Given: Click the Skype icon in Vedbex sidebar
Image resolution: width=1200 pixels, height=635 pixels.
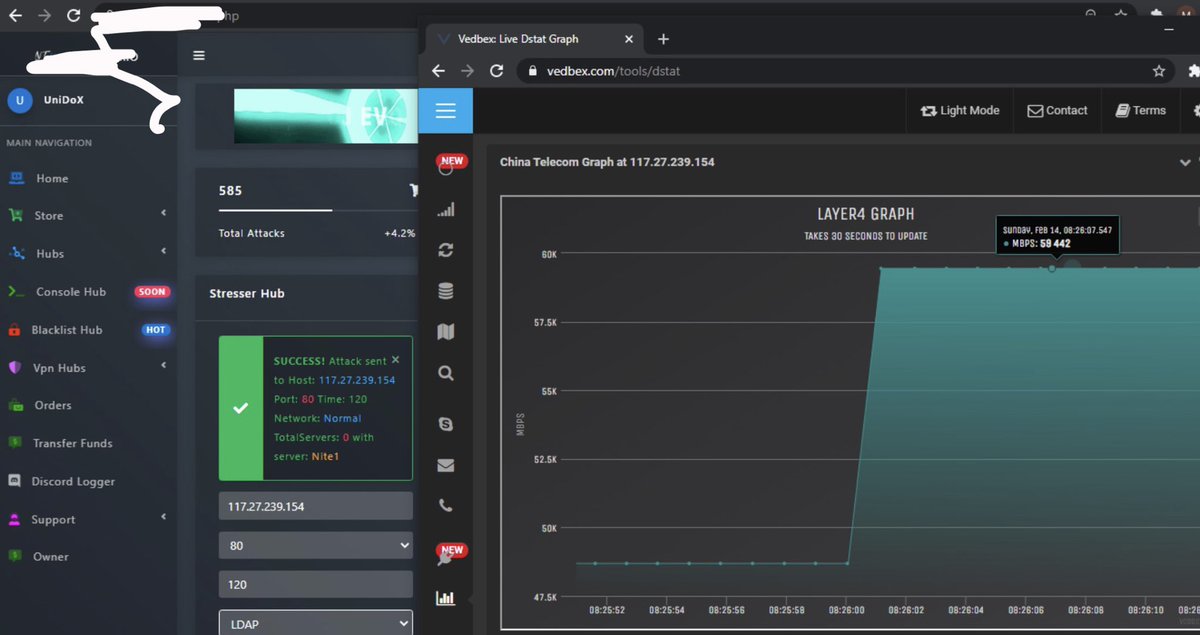Looking at the screenshot, I should 446,424.
